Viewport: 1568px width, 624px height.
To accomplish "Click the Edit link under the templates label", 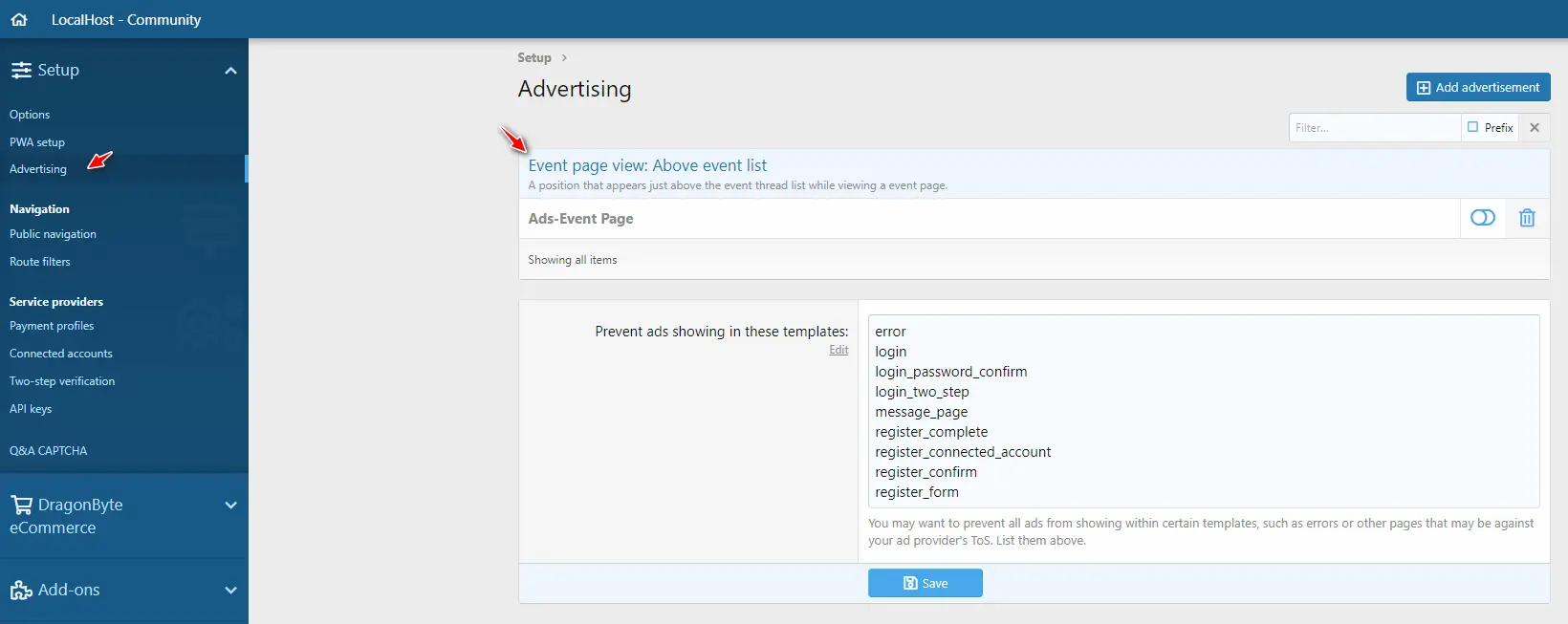I will (838, 350).
